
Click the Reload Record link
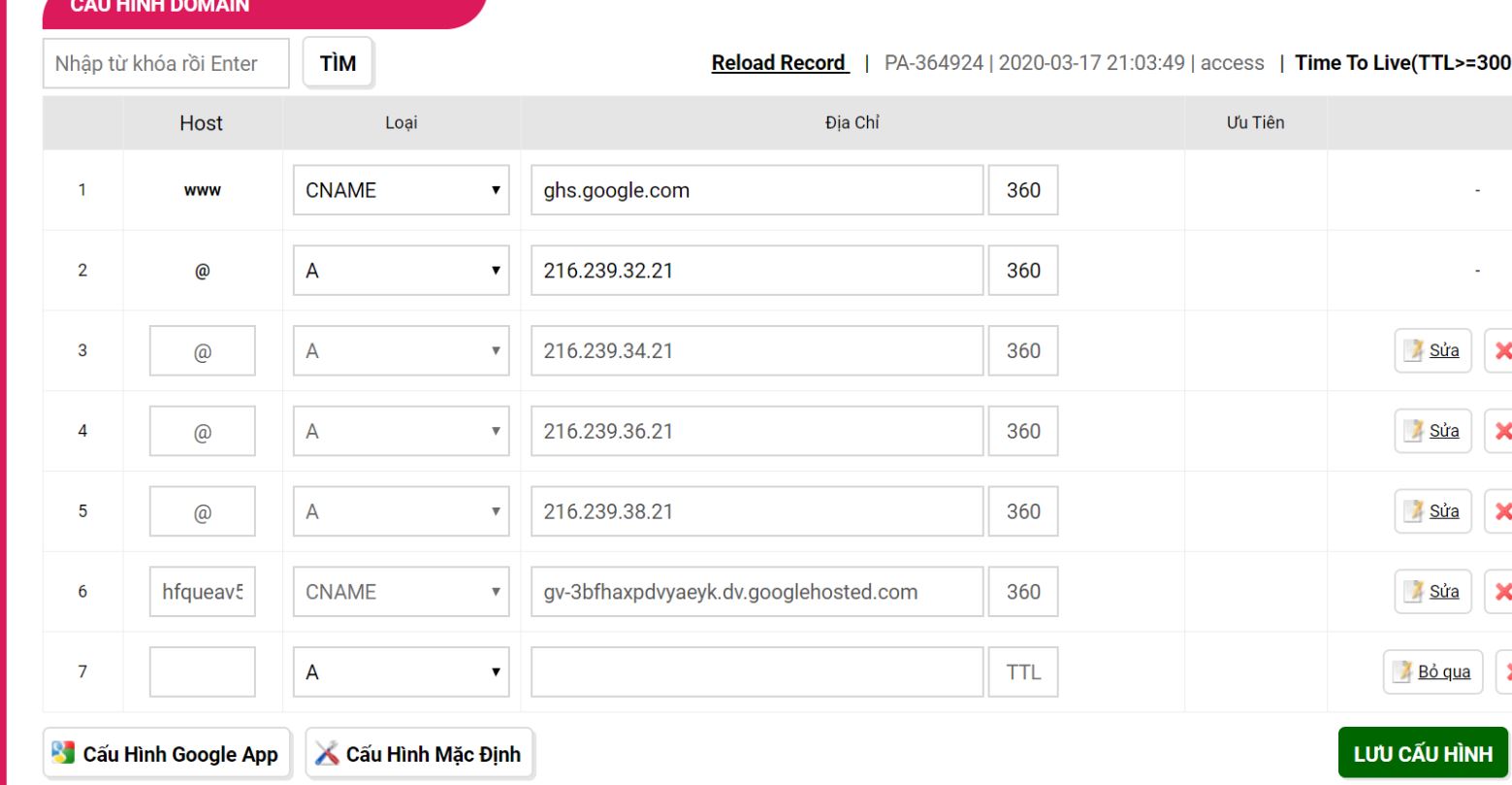[x=779, y=63]
